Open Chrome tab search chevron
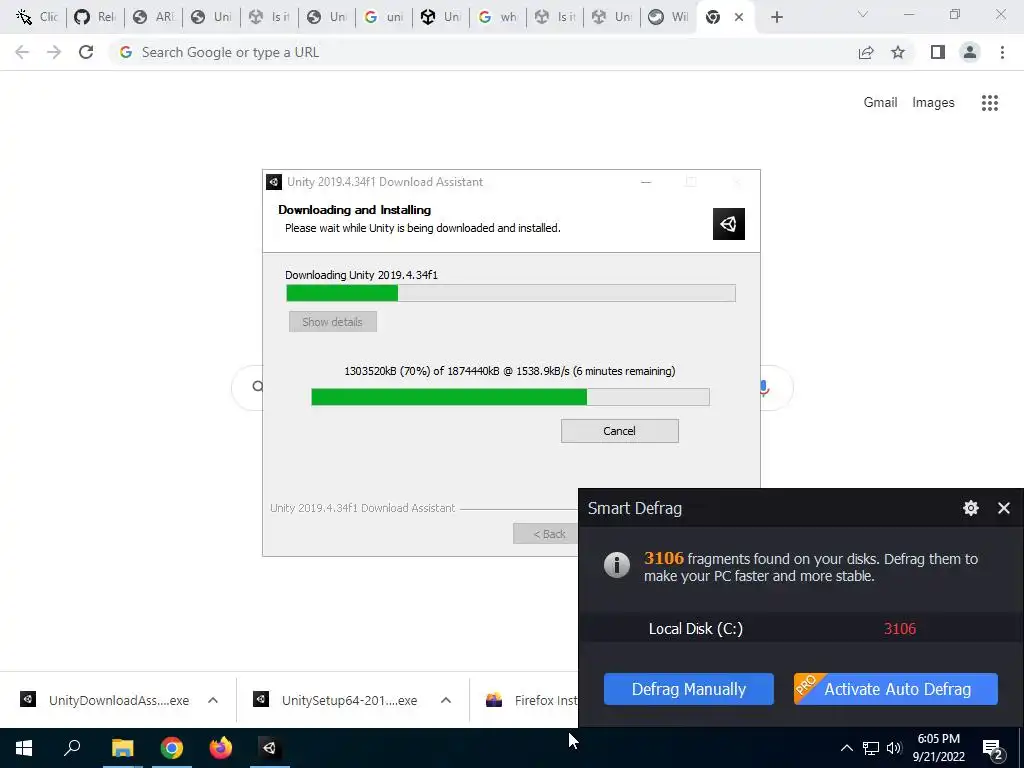The image size is (1024, 768). [863, 14]
